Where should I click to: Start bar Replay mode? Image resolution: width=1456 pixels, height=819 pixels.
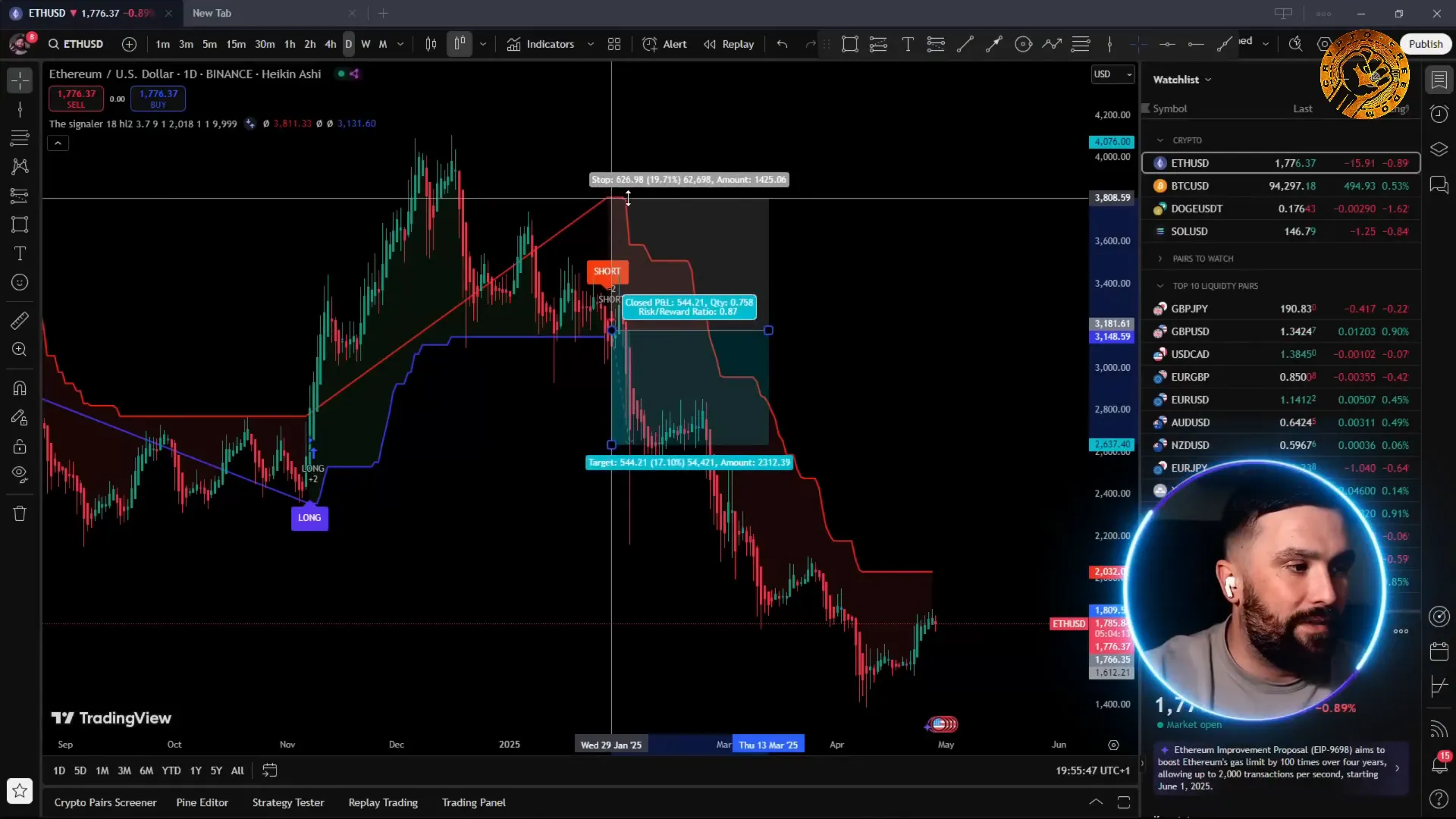729,44
